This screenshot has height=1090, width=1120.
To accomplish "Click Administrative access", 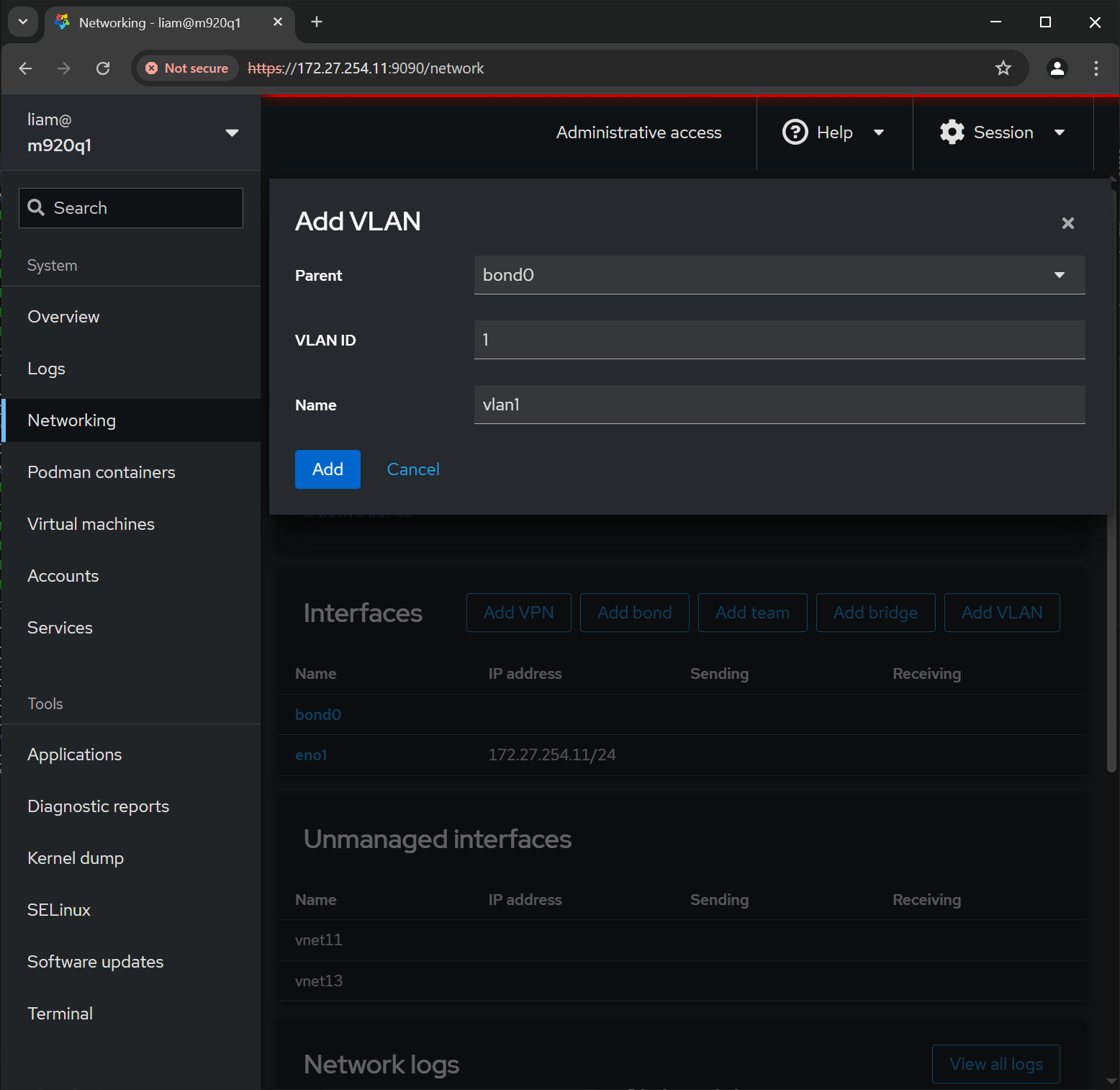I will [x=638, y=132].
